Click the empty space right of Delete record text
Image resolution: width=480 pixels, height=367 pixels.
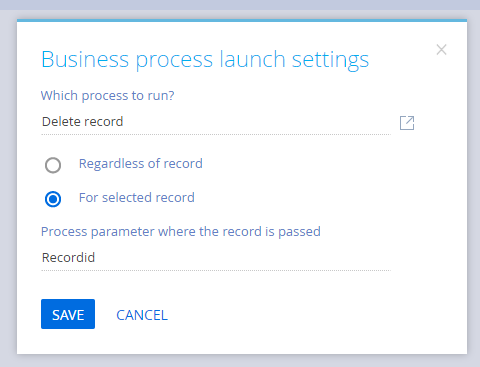(257, 122)
